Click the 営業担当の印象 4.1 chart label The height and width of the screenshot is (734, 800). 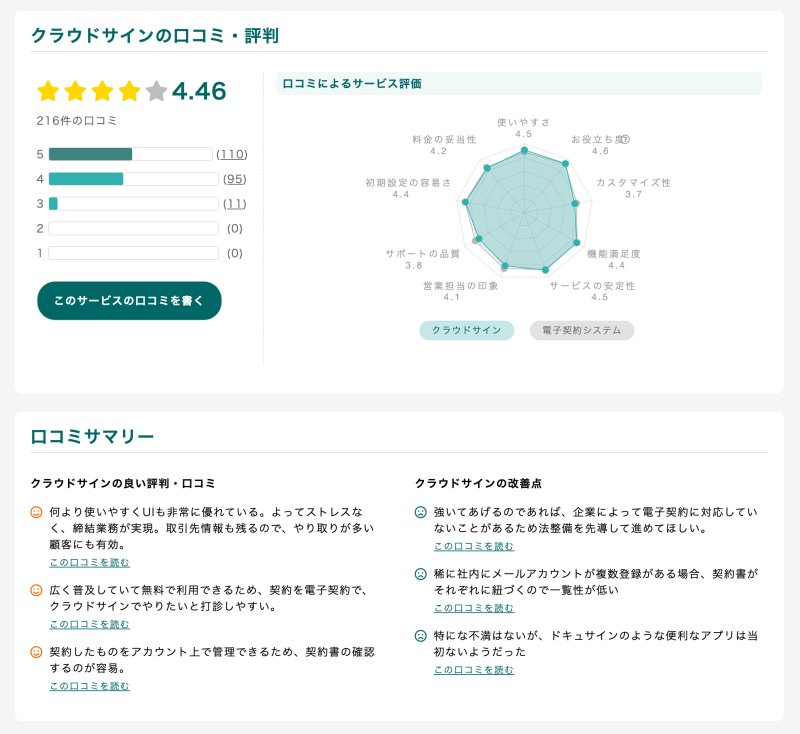[461, 291]
